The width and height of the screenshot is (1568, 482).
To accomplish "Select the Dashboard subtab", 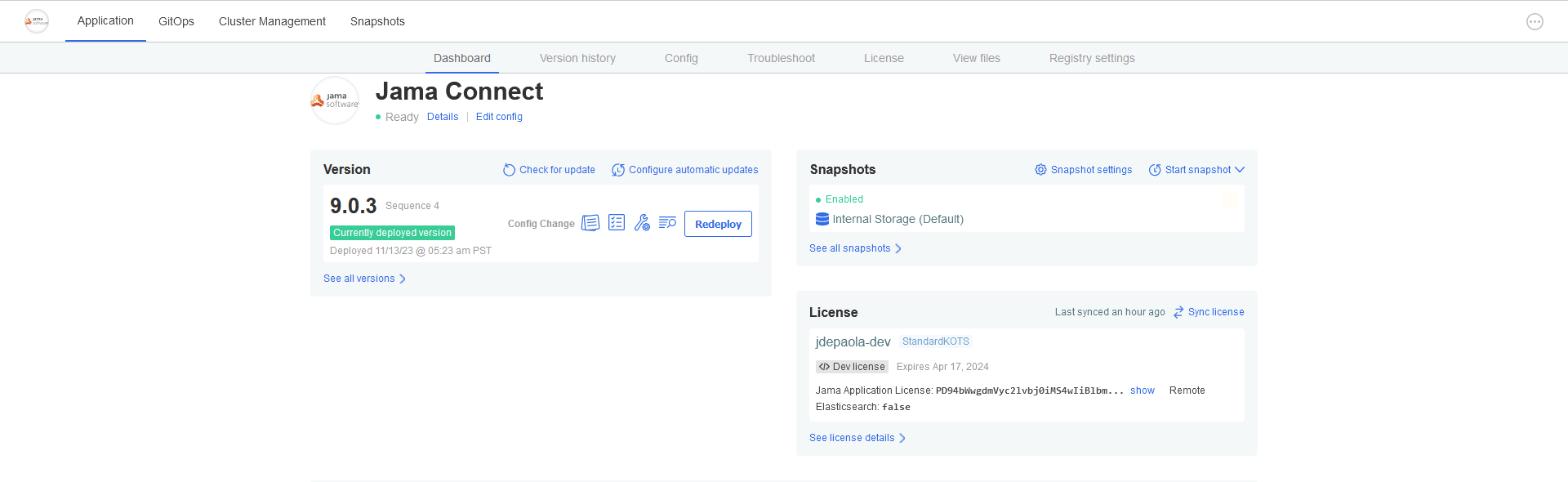I will coord(462,58).
